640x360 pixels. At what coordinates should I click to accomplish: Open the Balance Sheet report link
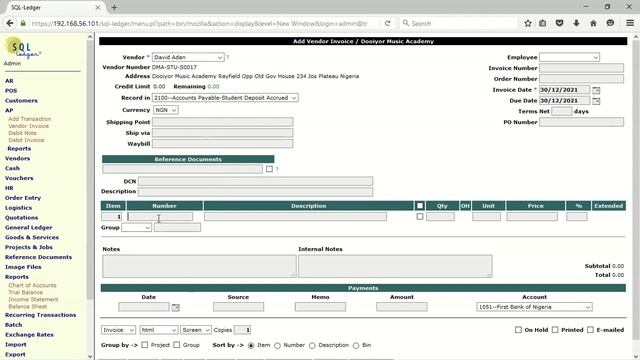pos(28,306)
